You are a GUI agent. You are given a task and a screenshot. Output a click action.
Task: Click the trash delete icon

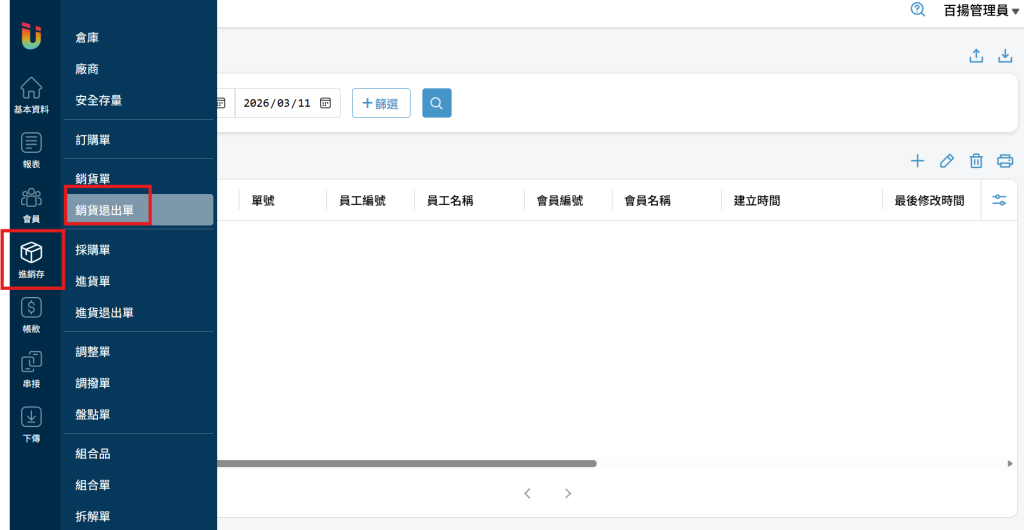[x=976, y=161]
